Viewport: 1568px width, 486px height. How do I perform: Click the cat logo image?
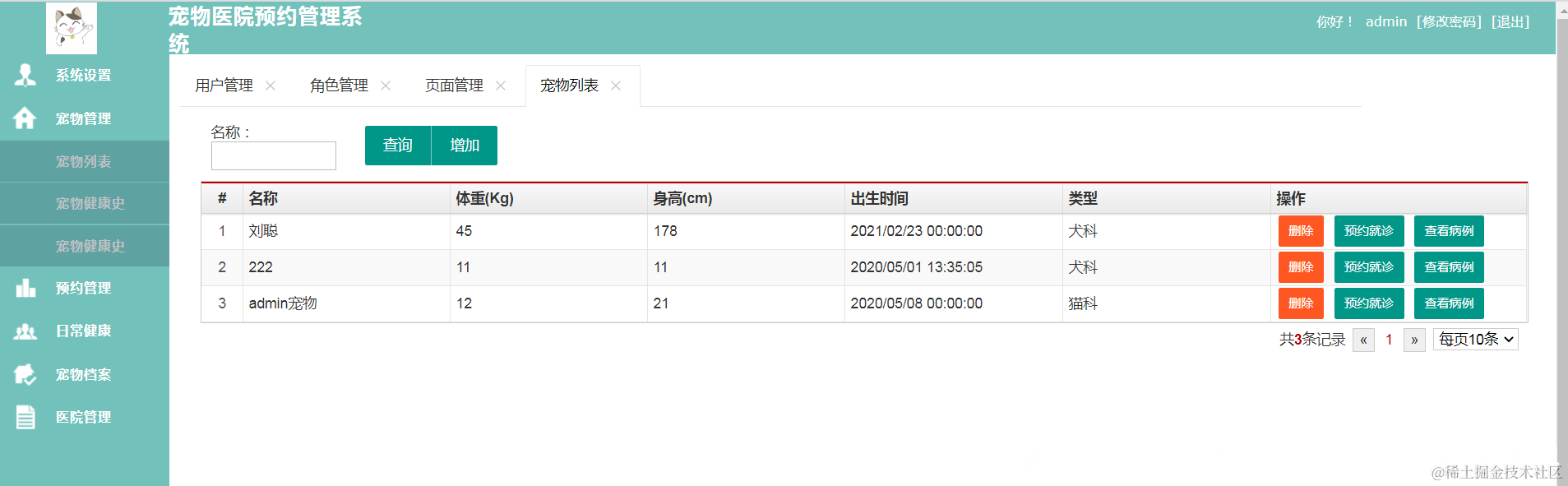tap(72, 28)
